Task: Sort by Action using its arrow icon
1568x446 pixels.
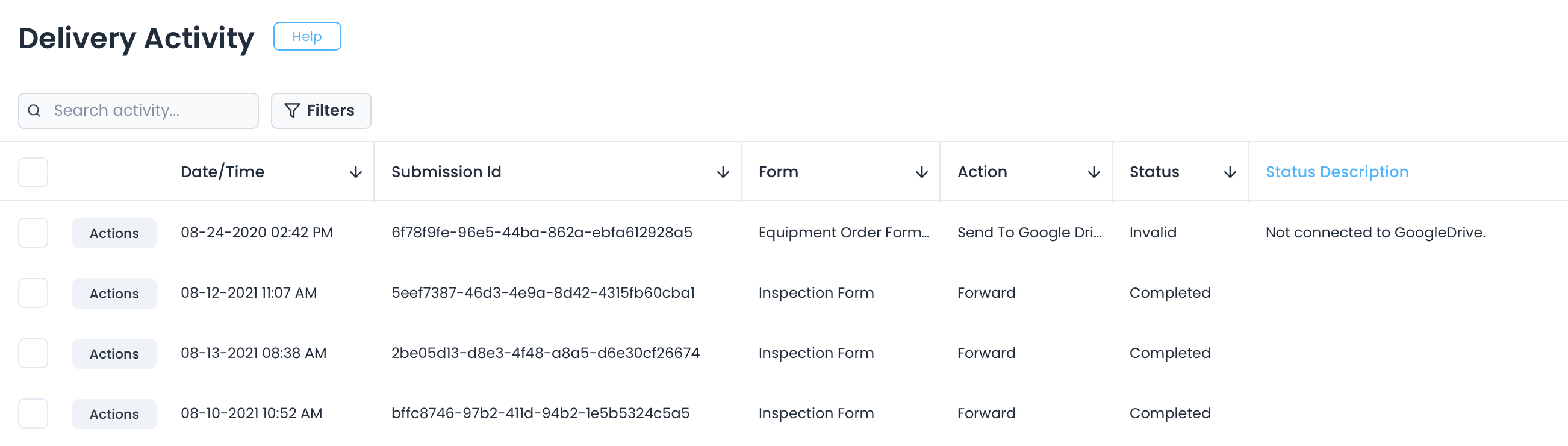Action: coord(1094,172)
